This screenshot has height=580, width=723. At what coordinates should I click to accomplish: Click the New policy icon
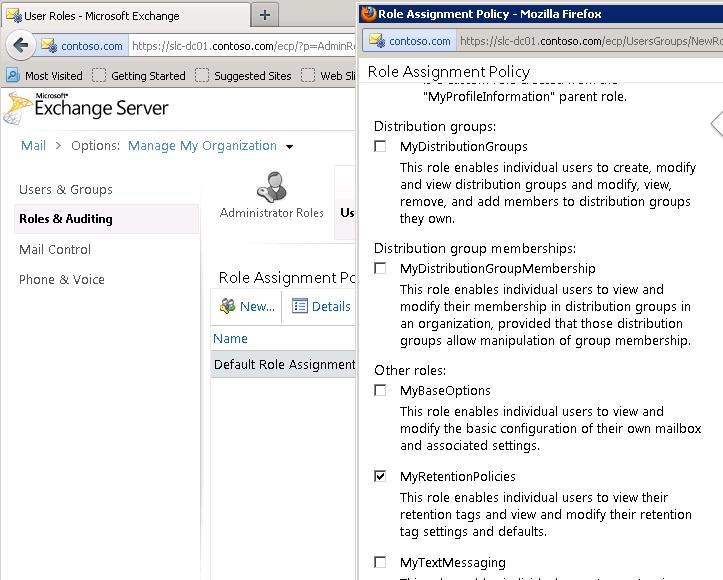pos(227,306)
